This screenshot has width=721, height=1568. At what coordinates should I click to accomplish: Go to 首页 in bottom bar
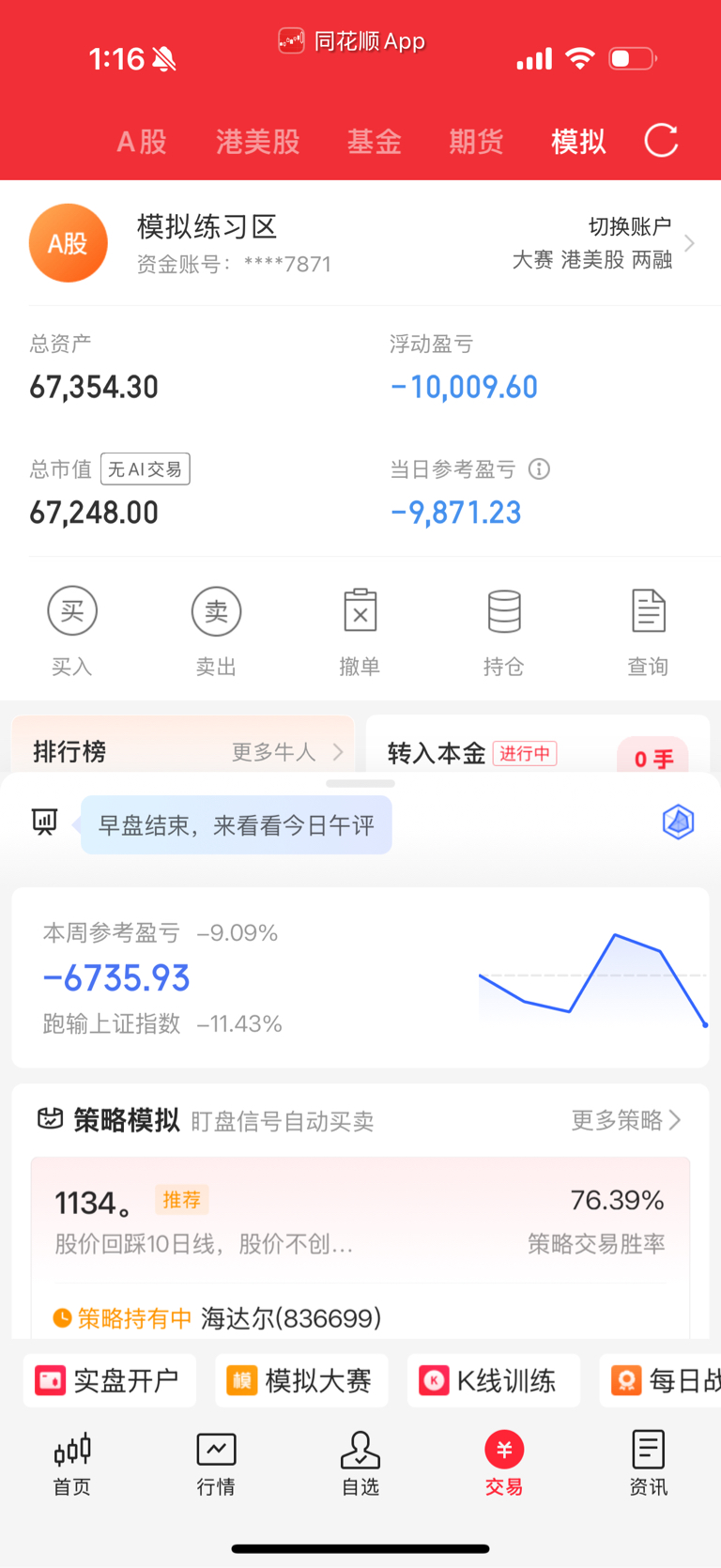[x=72, y=1464]
